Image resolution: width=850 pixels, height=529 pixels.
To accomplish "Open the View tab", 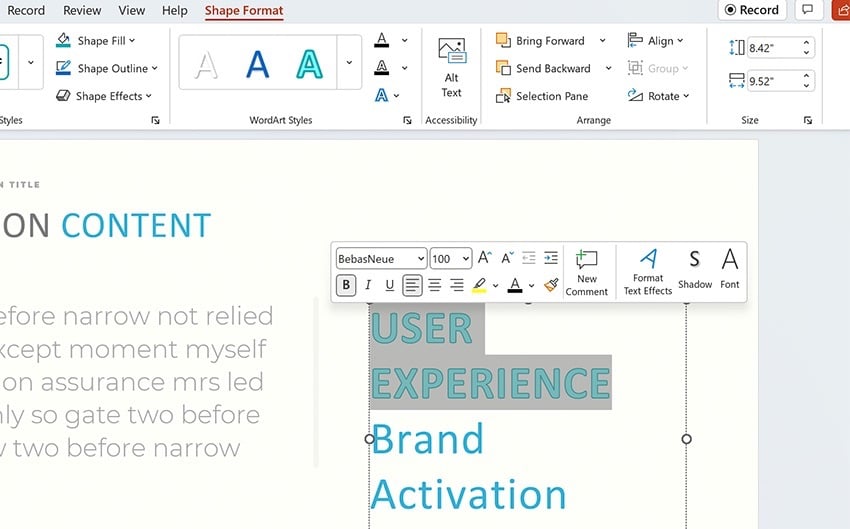I will (131, 10).
